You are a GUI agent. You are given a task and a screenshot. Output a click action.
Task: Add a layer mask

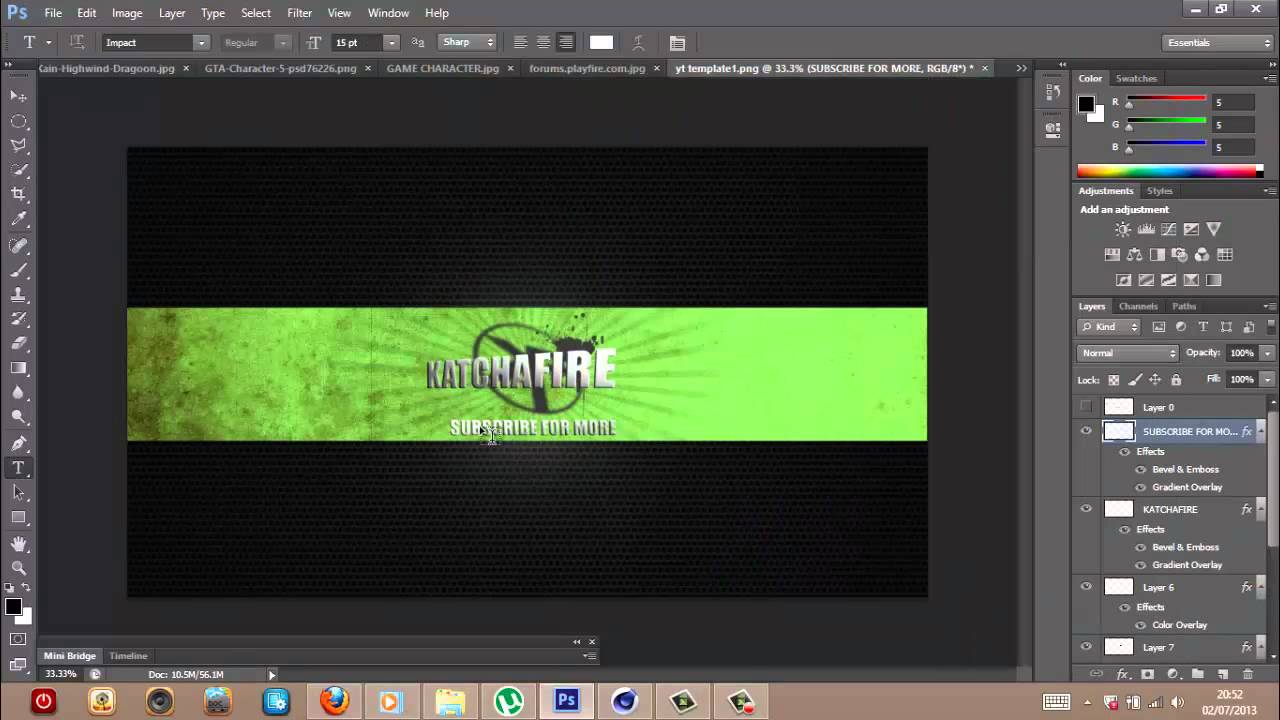point(1147,675)
